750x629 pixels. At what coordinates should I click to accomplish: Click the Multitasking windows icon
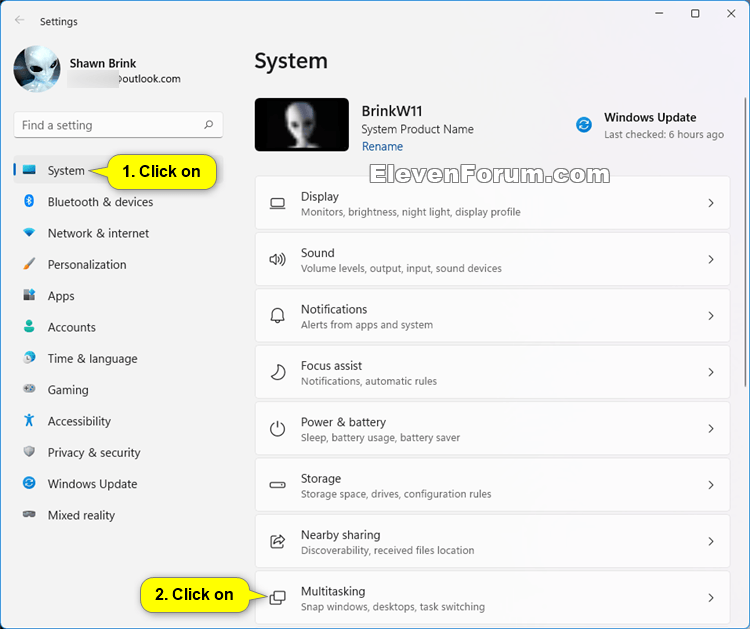(x=277, y=598)
